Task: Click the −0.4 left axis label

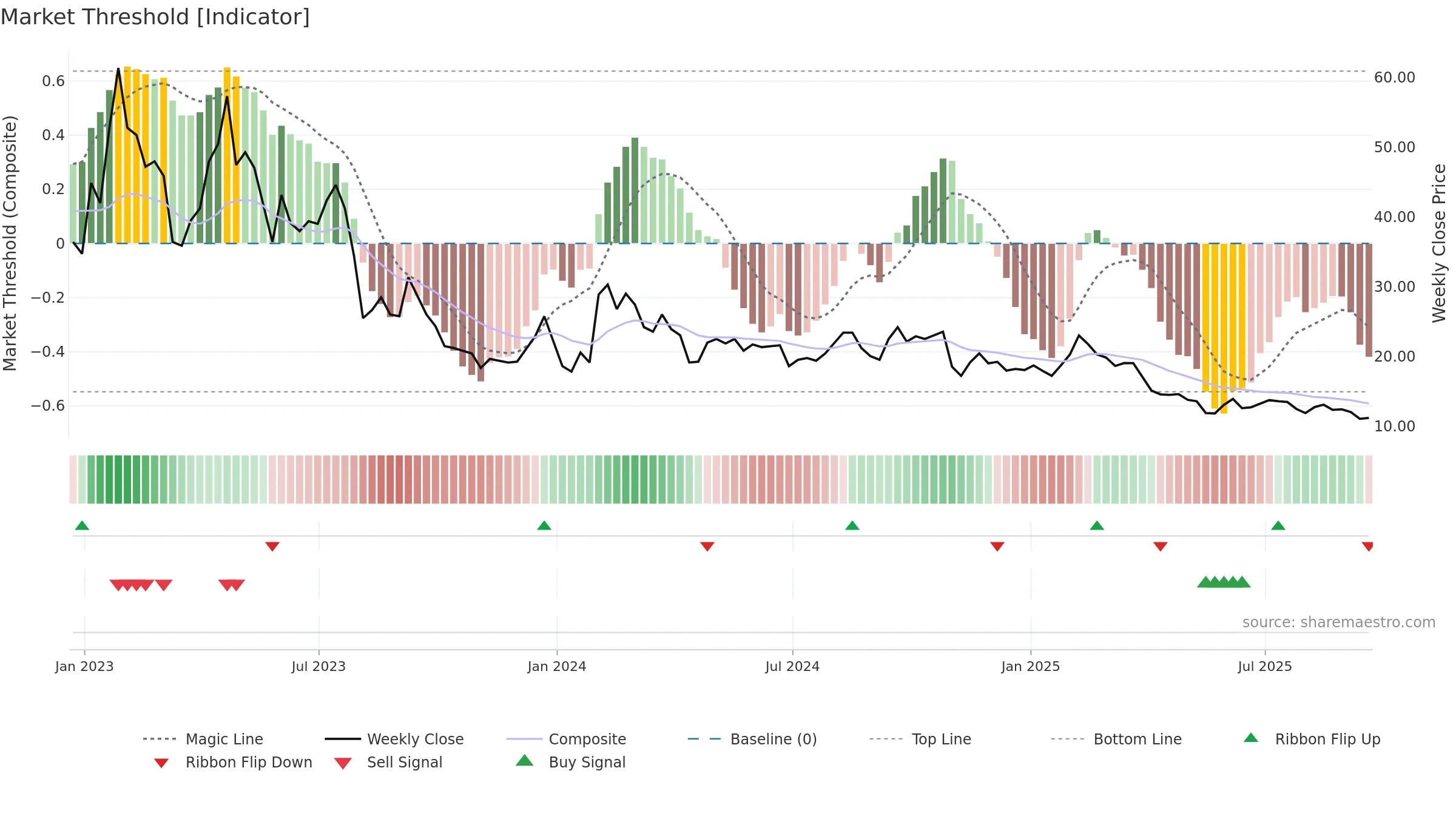Action: pyautogui.click(x=48, y=352)
